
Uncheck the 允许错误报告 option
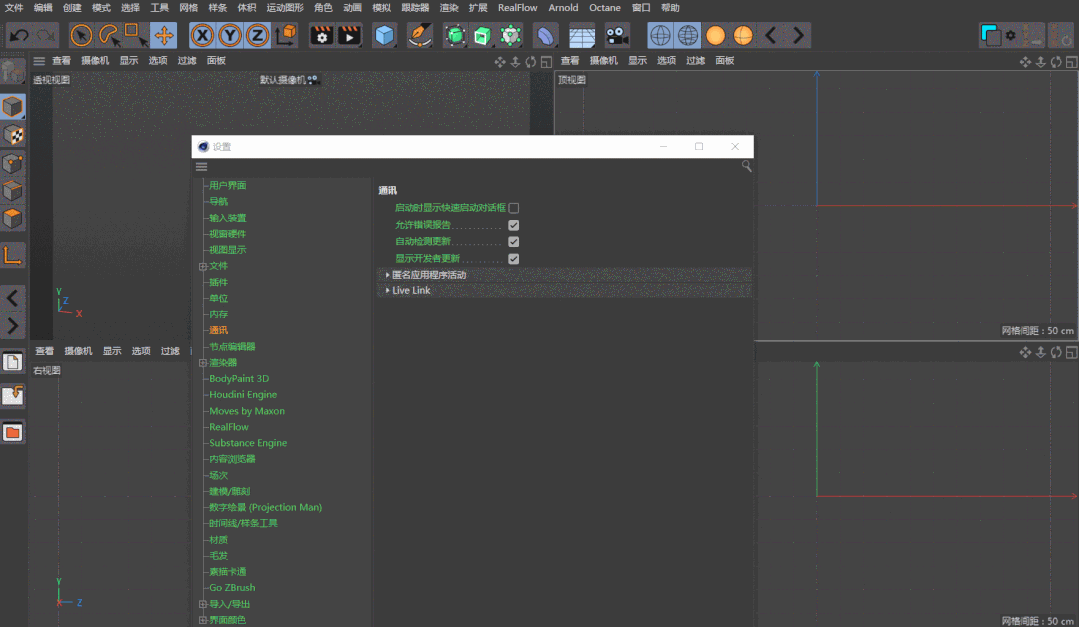514,225
